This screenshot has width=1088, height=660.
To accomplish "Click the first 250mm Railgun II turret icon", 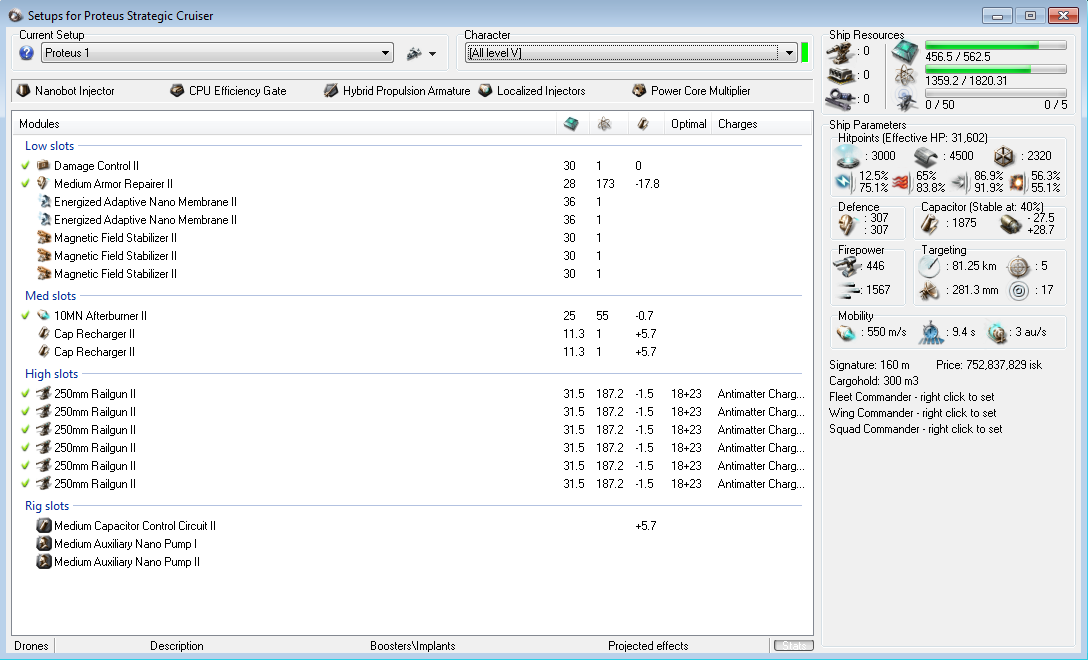I will pos(44,394).
